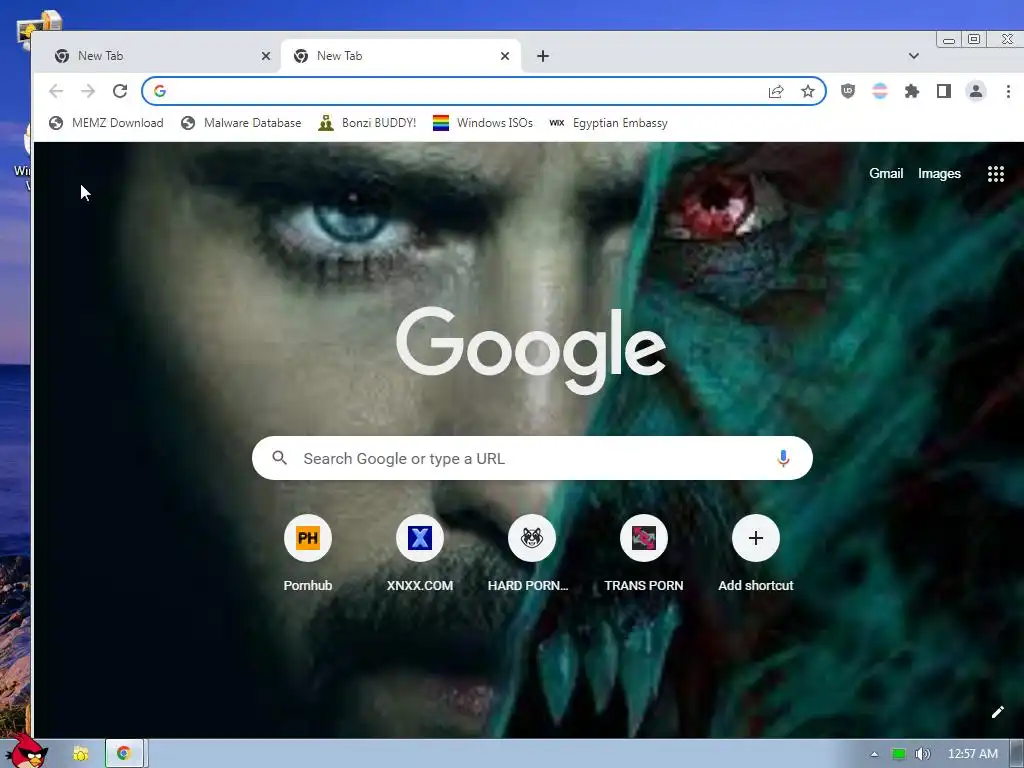Show hidden tray icons arrow
Viewport: 1024px width, 768px height.
point(874,754)
